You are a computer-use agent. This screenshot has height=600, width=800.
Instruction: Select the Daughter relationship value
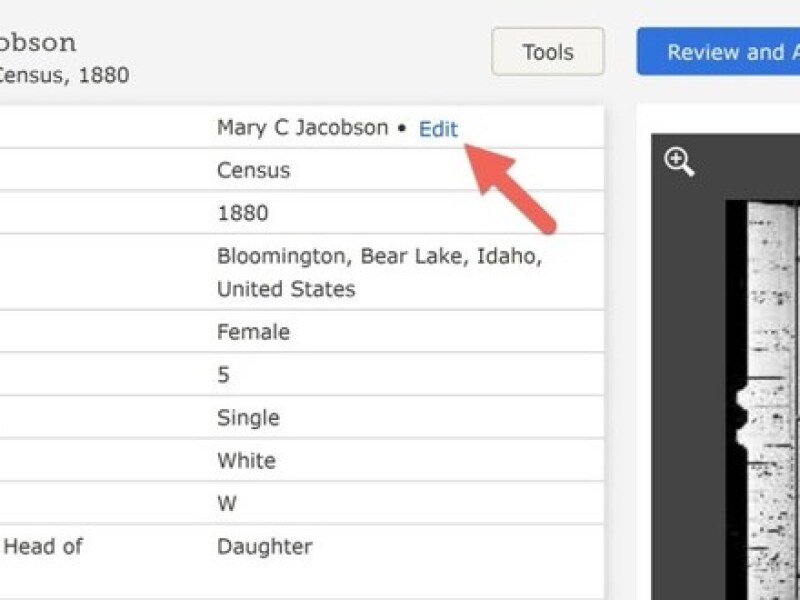264,547
